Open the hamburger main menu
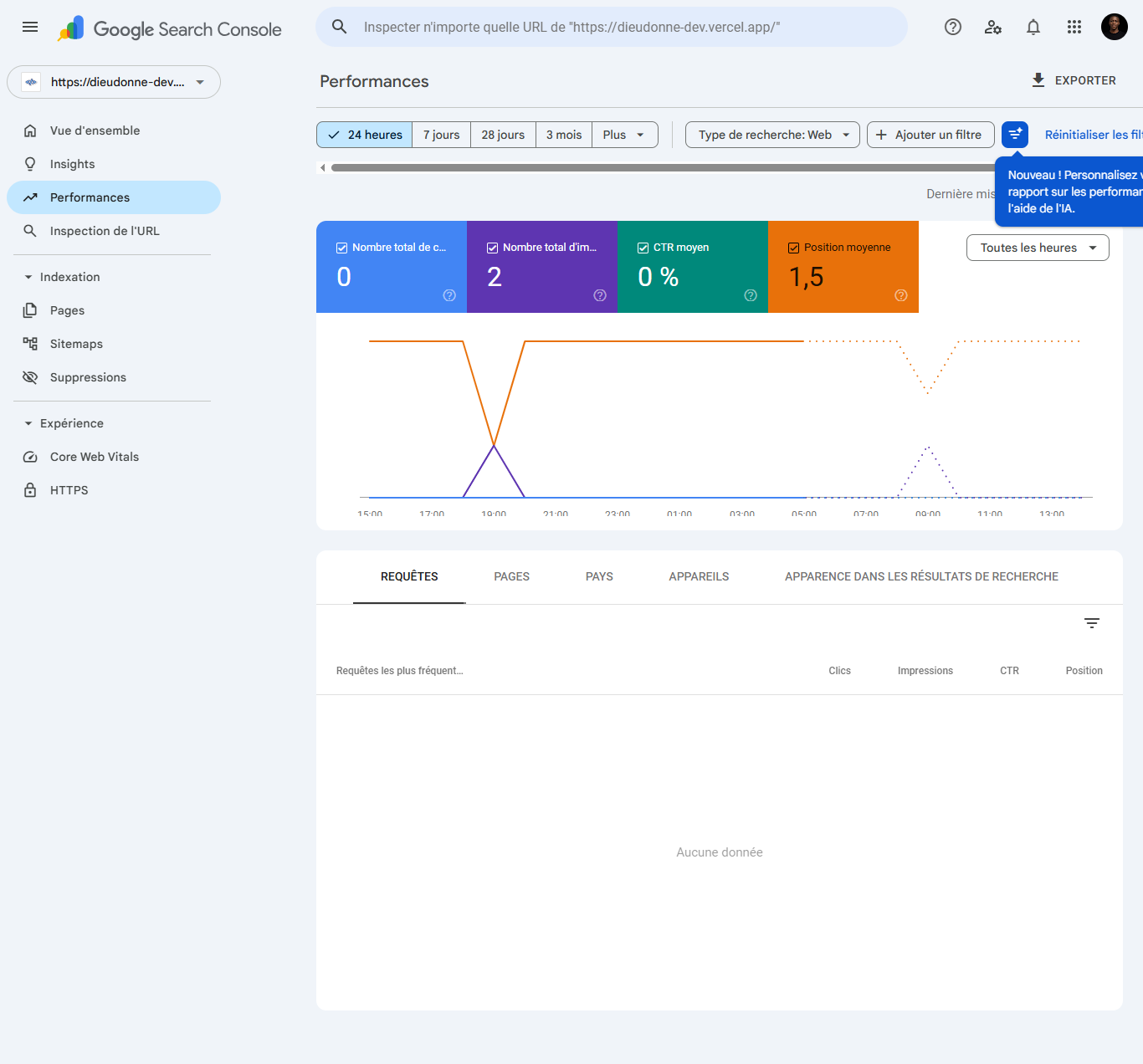The image size is (1143, 1064). click(x=30, y=27)
